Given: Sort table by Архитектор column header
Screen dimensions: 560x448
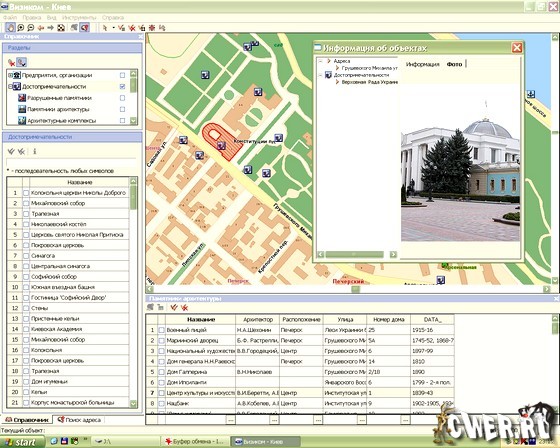Looking at the screenshot, I should 258,319.
